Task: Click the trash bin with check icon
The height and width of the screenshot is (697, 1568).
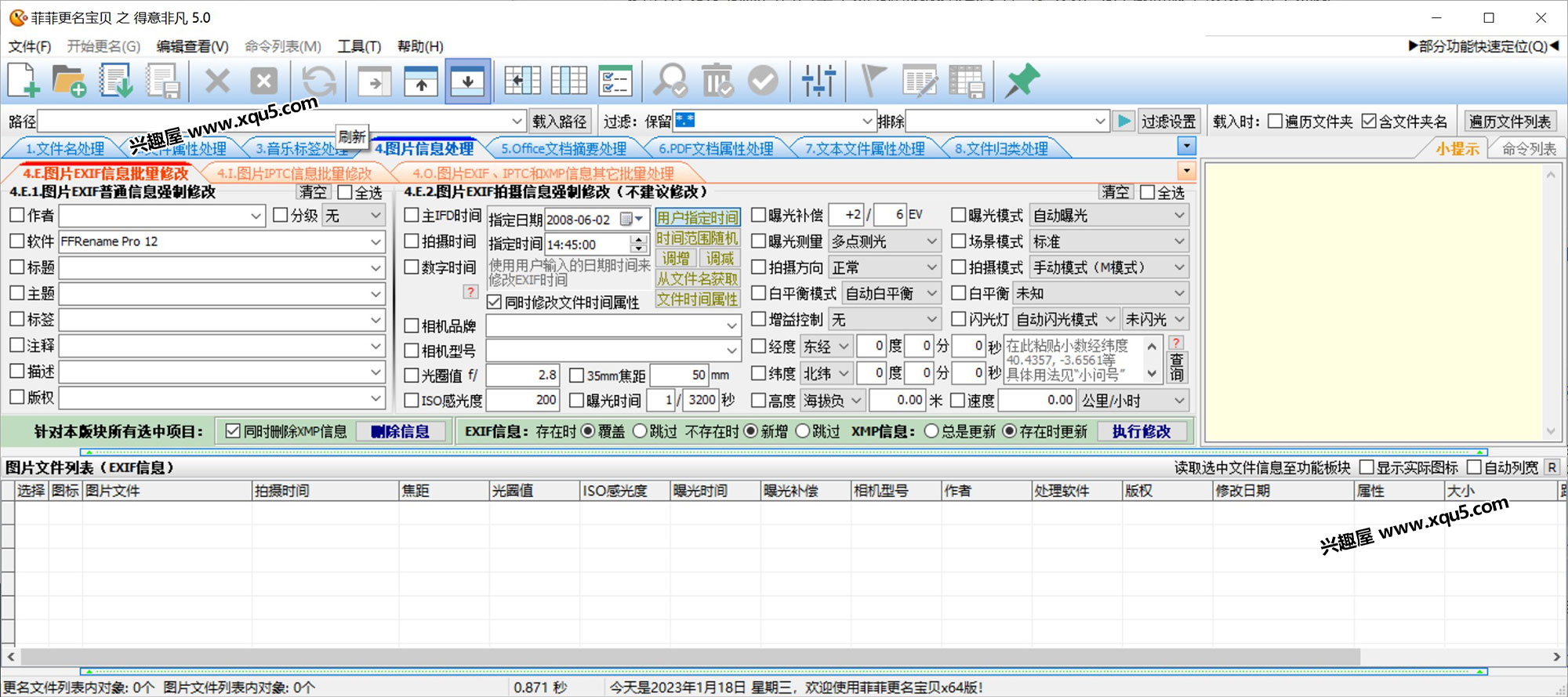Action: click(717, 81)
